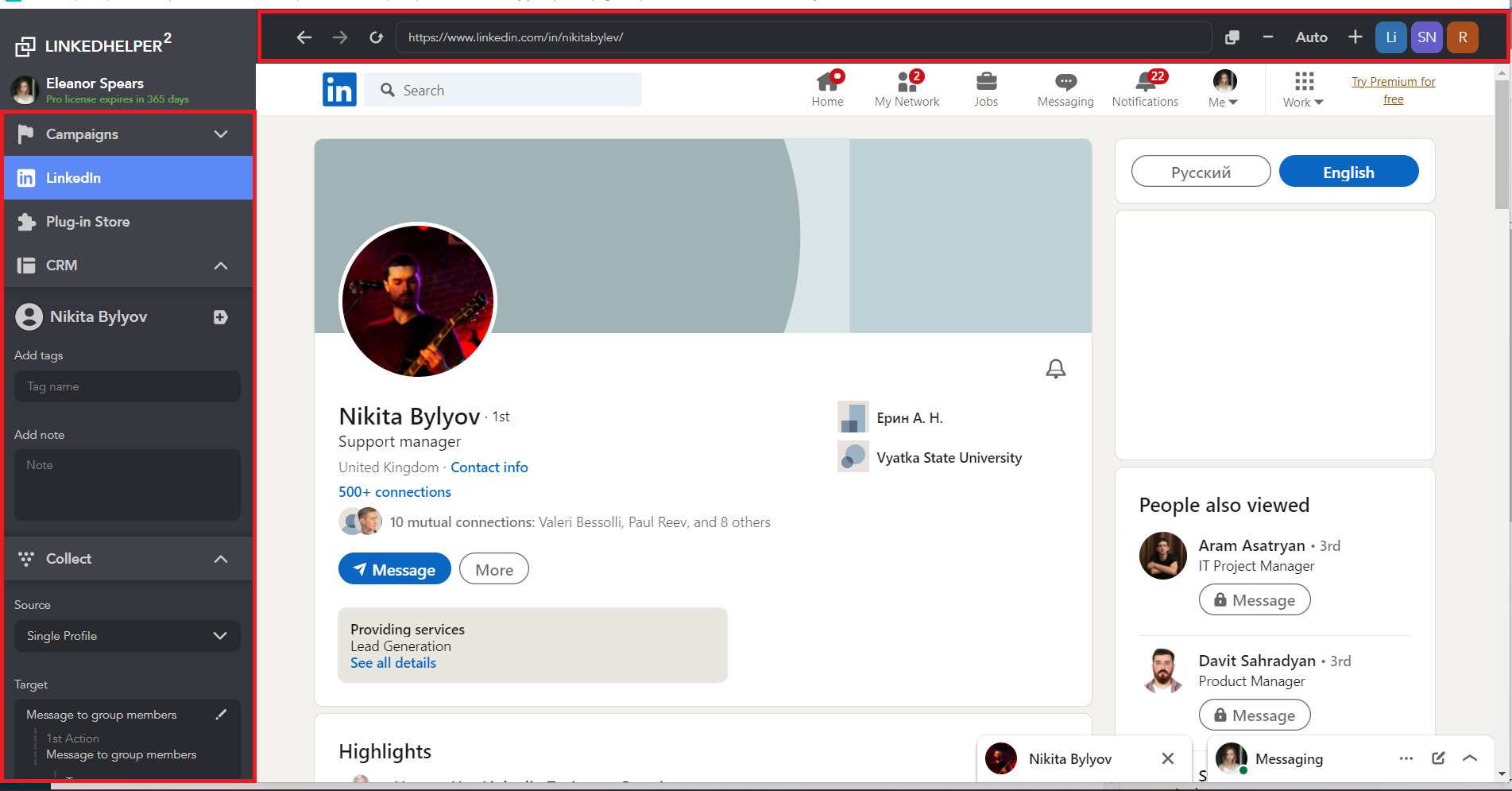The image size is (1512, 791).
Task: Open My Network
Action: click(x=907, y=89)
